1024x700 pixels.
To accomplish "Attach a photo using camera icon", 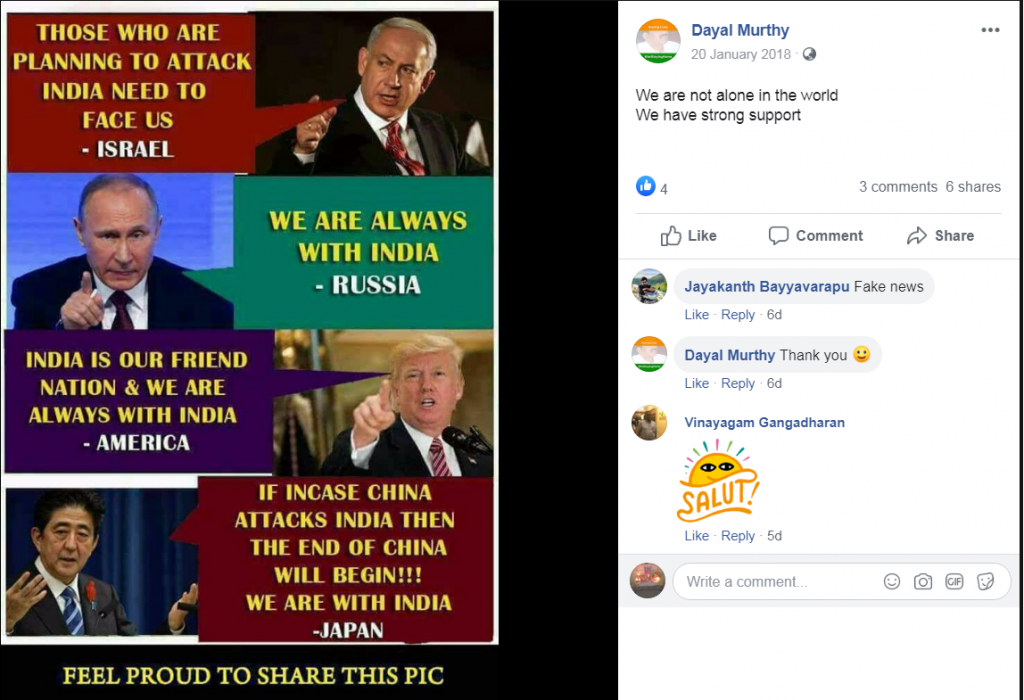I will coord(923,581).
